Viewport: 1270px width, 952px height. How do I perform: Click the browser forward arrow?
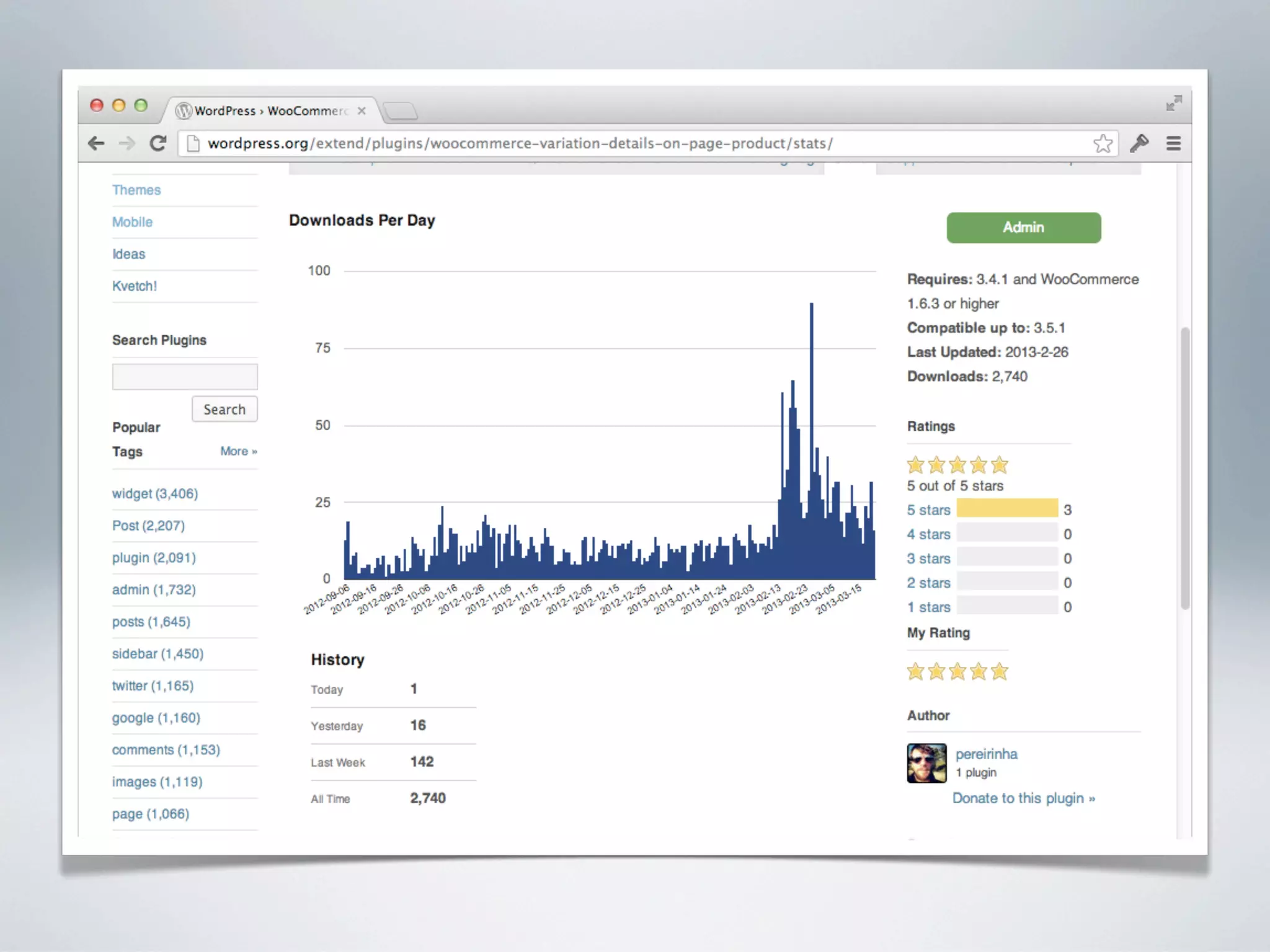click(127, 144)
